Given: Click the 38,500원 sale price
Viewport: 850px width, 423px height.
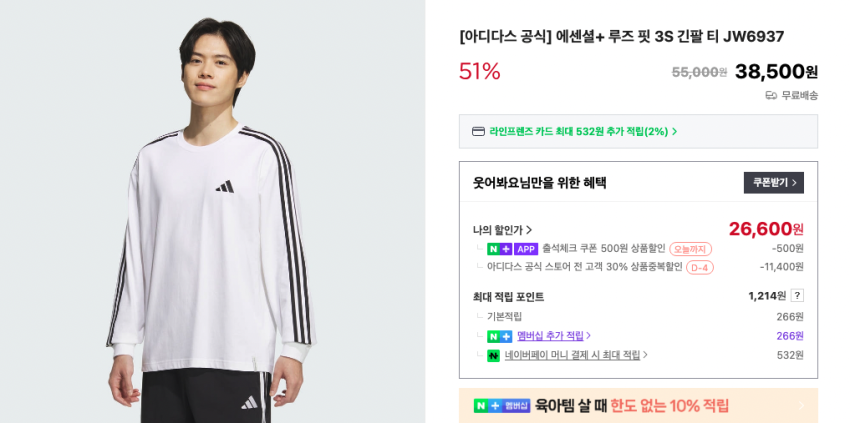Looking at the screenshot, I should tap(776, 71).
